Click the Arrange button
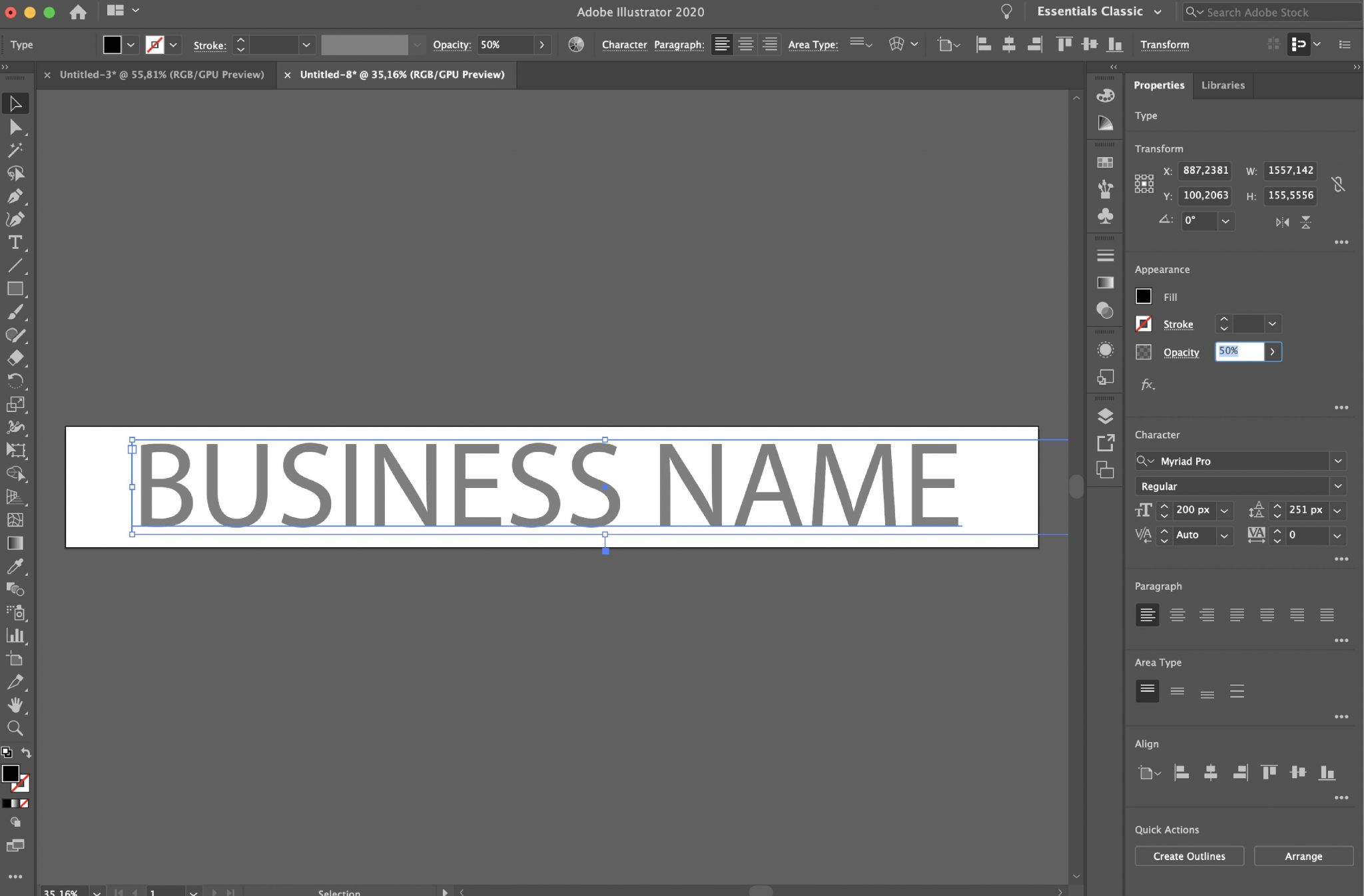Image resolution: width=1364 pixels, height=896 pixels. click(x=1303, y=856)
